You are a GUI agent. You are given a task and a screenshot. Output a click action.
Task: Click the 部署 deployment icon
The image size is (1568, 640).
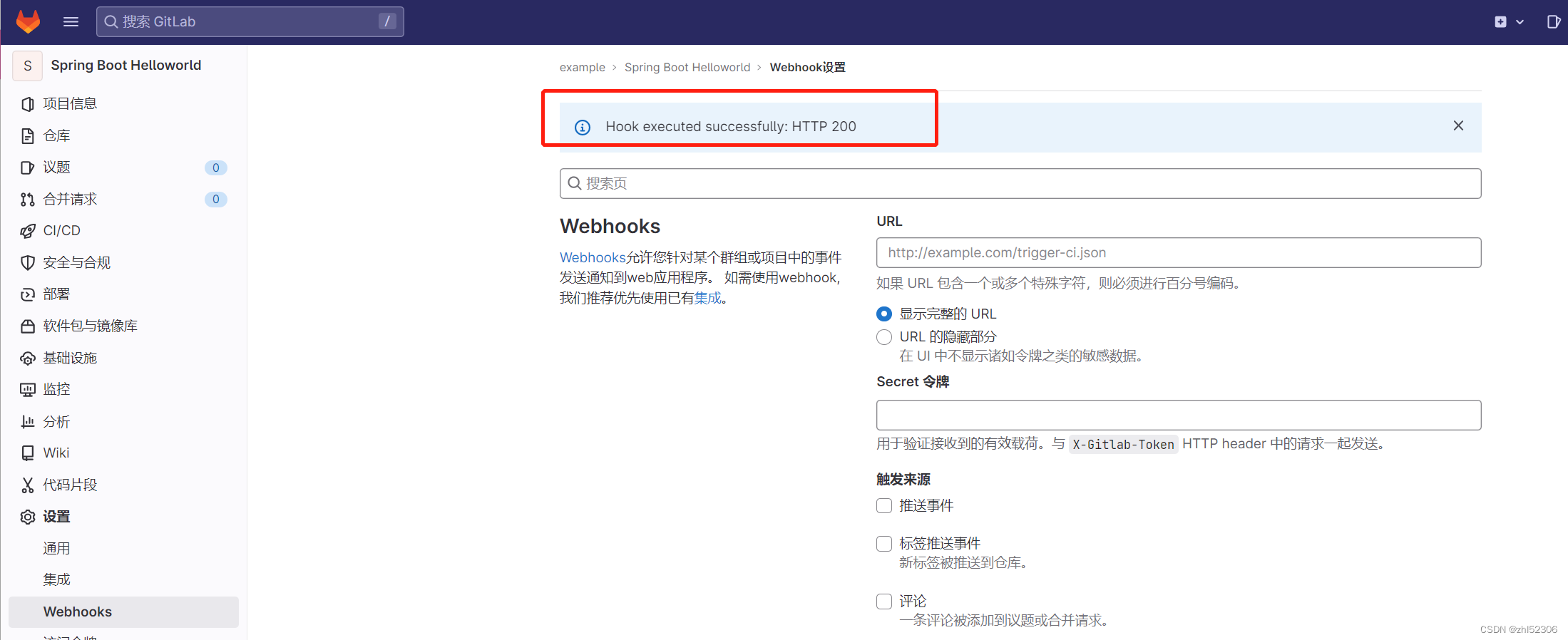click(x=28, y=294)
